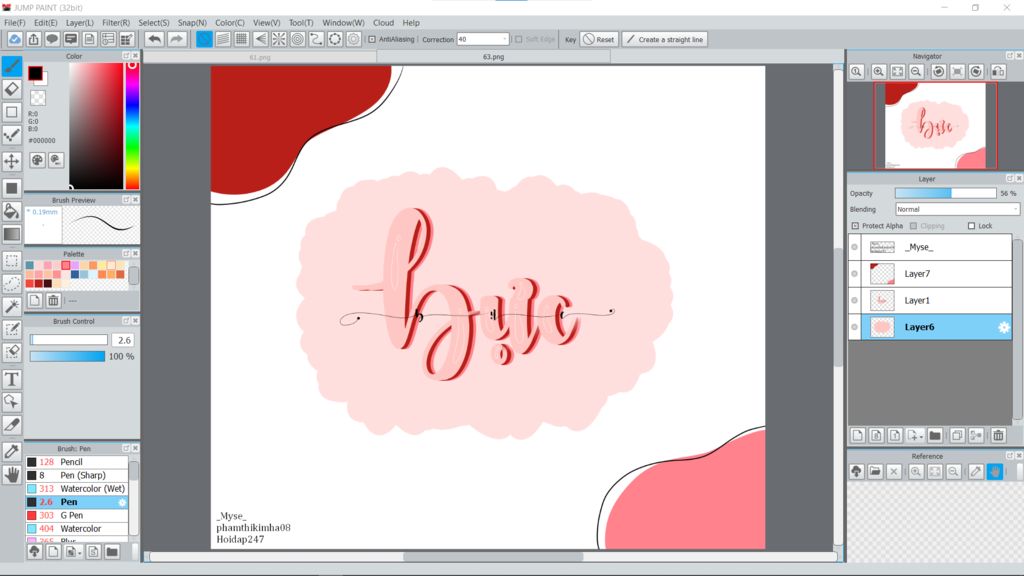Open reference image folder icon

(x=875, y=472)
